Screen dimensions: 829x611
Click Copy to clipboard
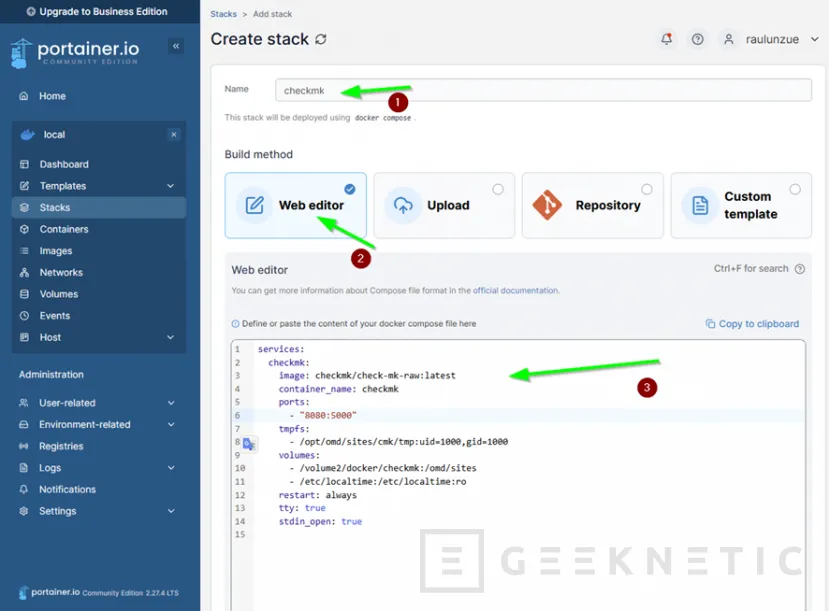[752, 324]
